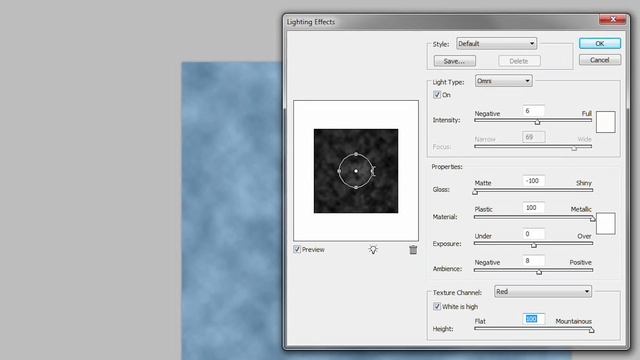
Task: Toggle the Preview checkbox
Action: (297, 249)
